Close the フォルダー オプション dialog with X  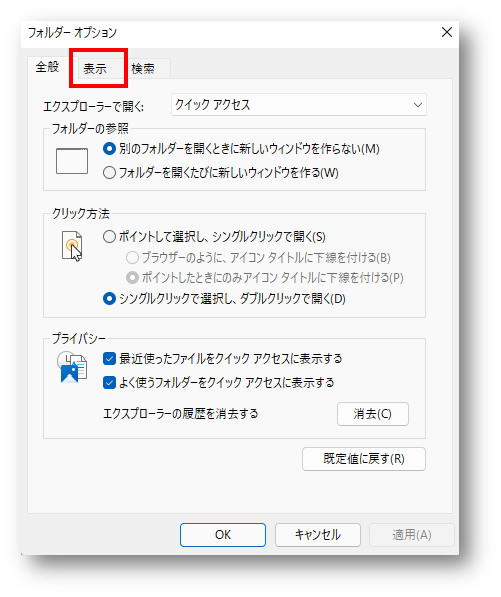pos(447,32)
